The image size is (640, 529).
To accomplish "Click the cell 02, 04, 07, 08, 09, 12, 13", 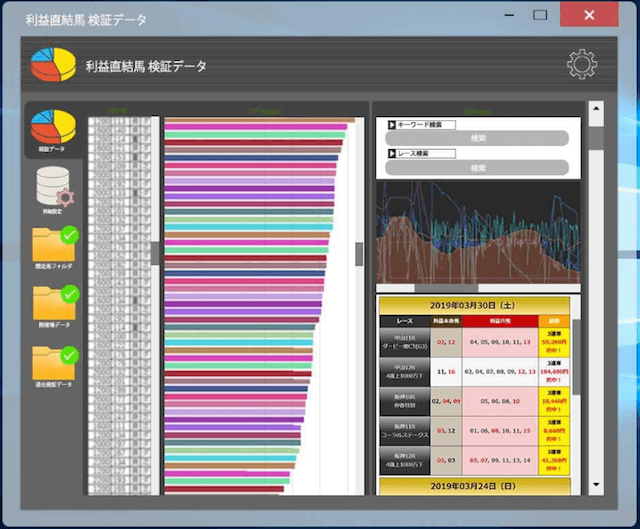I will pyautogui.click(x=500, y=372).
